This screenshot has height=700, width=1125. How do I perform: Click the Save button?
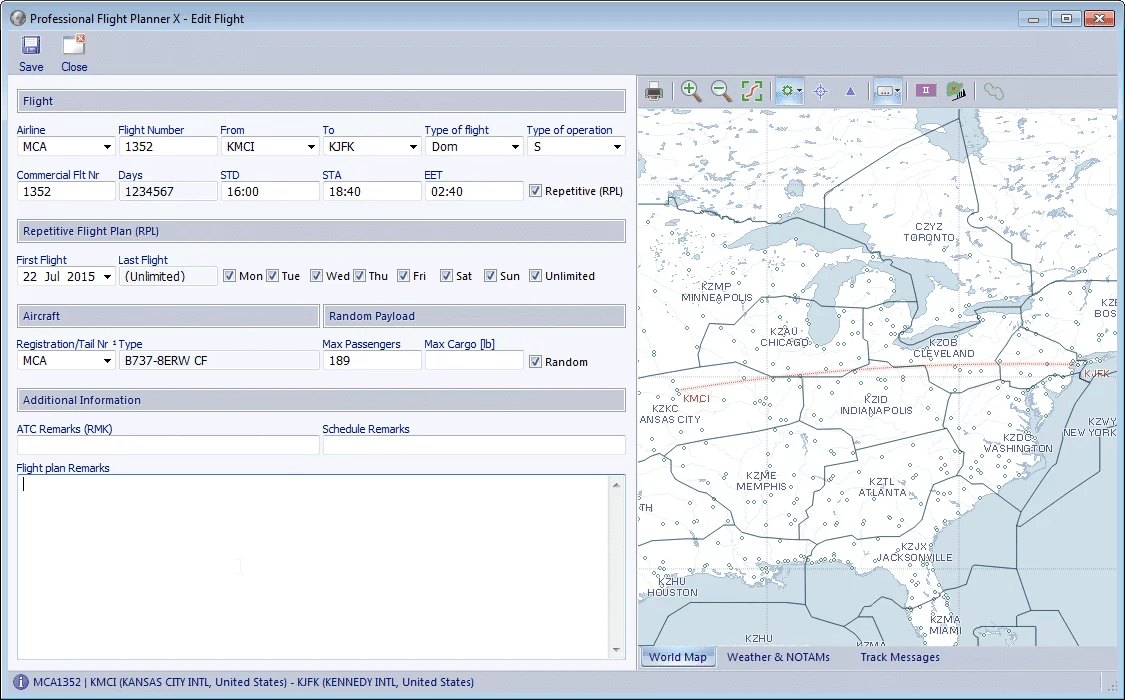[31, 50]
